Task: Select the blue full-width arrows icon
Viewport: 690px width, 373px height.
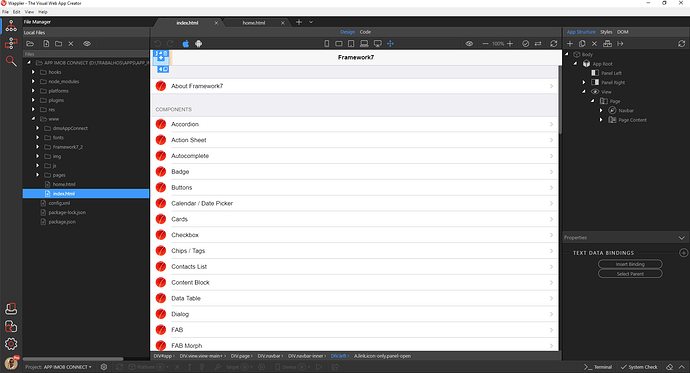Action: coord(390,44)
